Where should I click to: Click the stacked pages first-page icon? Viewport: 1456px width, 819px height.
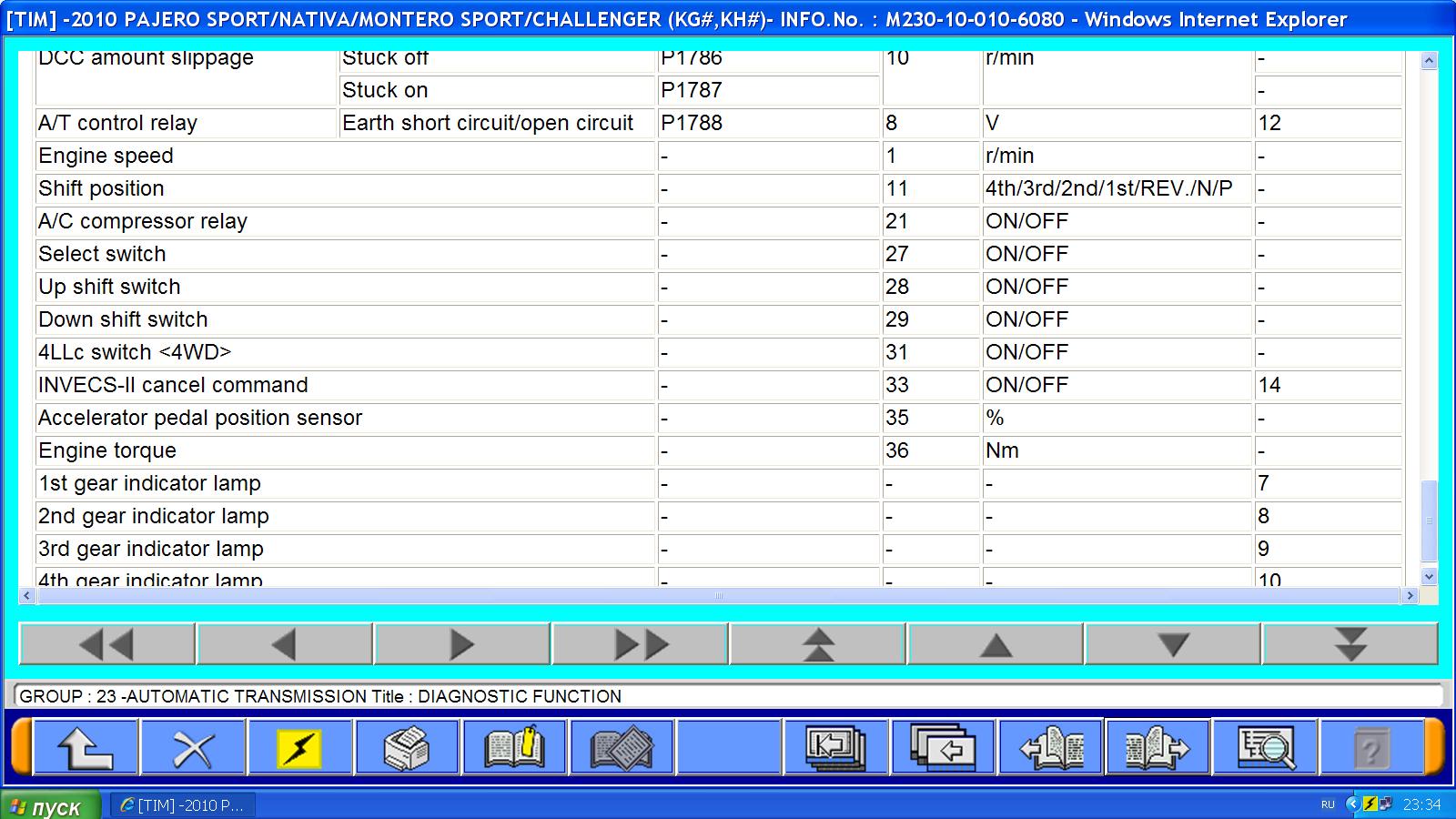[836, 748]
